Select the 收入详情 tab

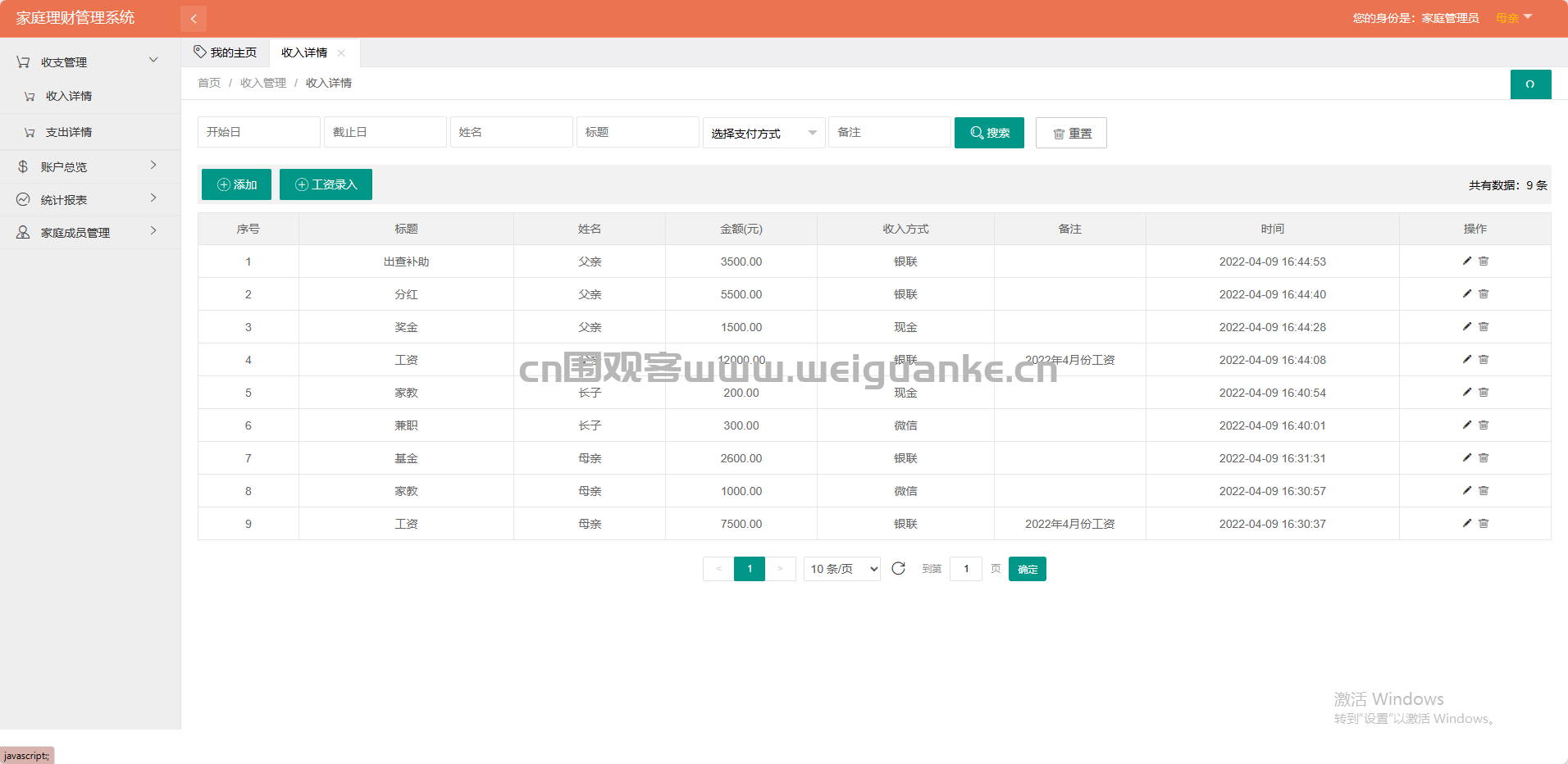(304, 52)
